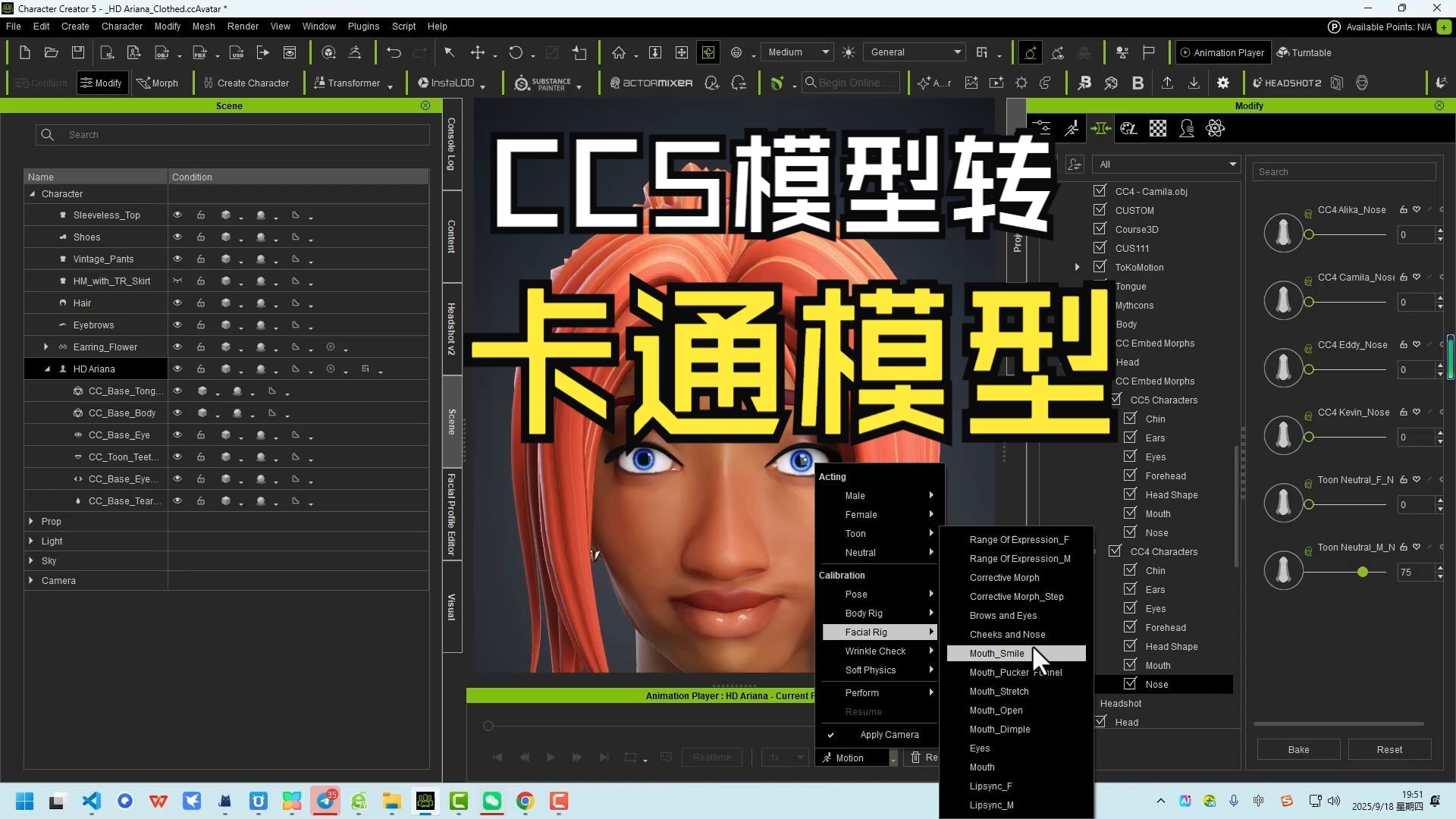Click the Open Project folder icon
1456x819 pixels.
click(52, 52)
